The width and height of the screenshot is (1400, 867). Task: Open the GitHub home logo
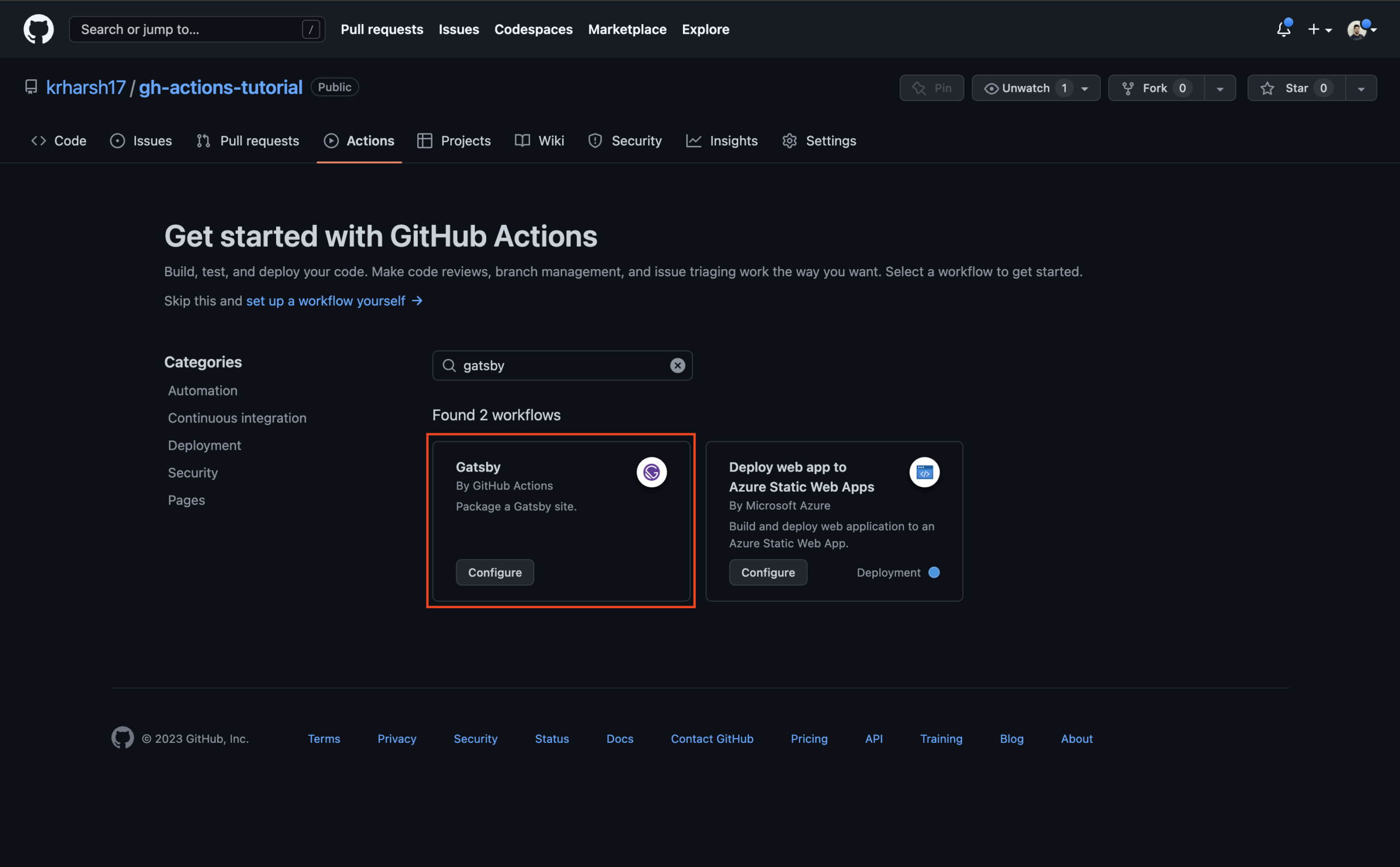click(x=38, y=29)
